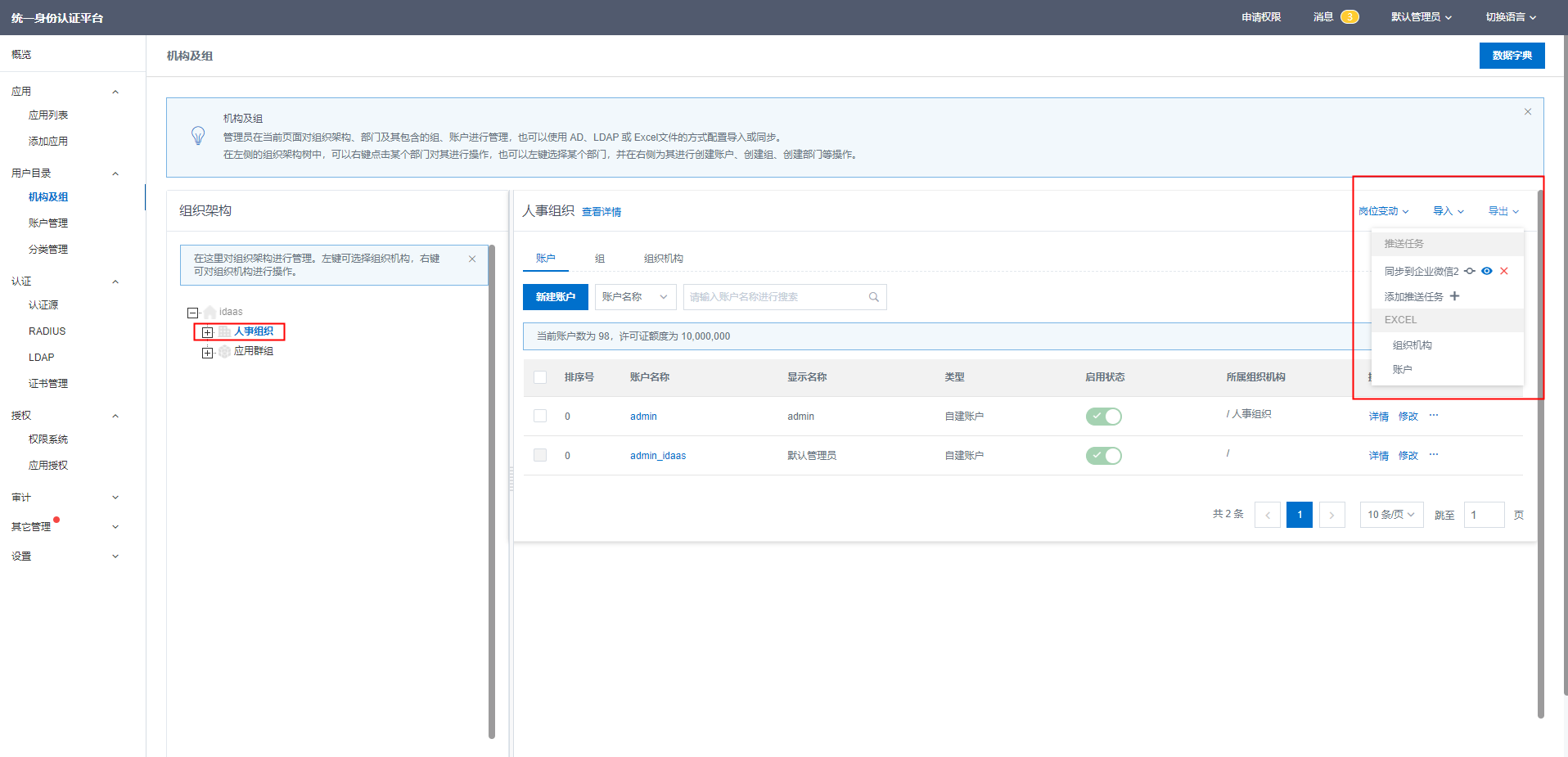Open the 查看详情 link next to 人事组织
This screenshot has width=1568, height=757.
602,212
